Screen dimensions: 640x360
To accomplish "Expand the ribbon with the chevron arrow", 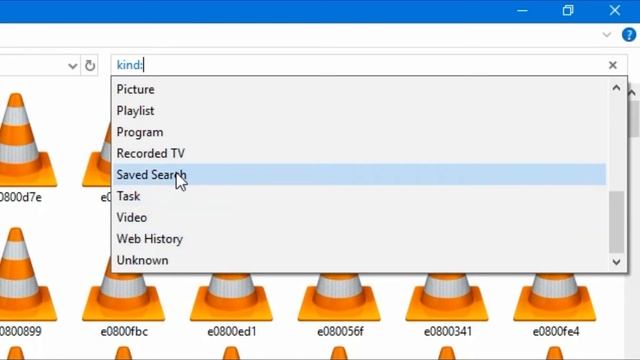I will [x=607, y=35].
